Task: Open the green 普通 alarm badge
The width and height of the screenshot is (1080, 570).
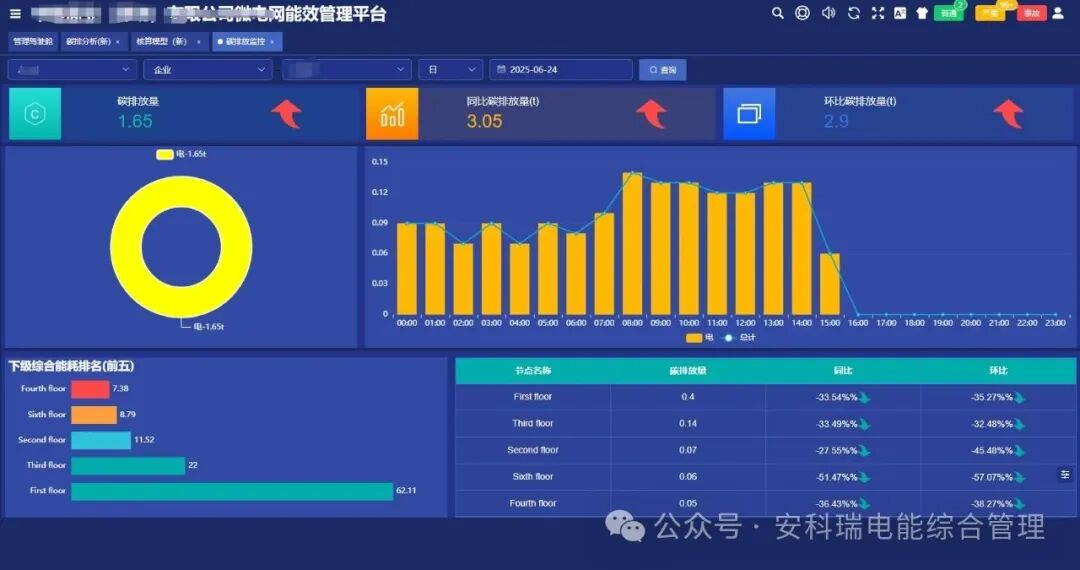Action: (x=948, y=13)
